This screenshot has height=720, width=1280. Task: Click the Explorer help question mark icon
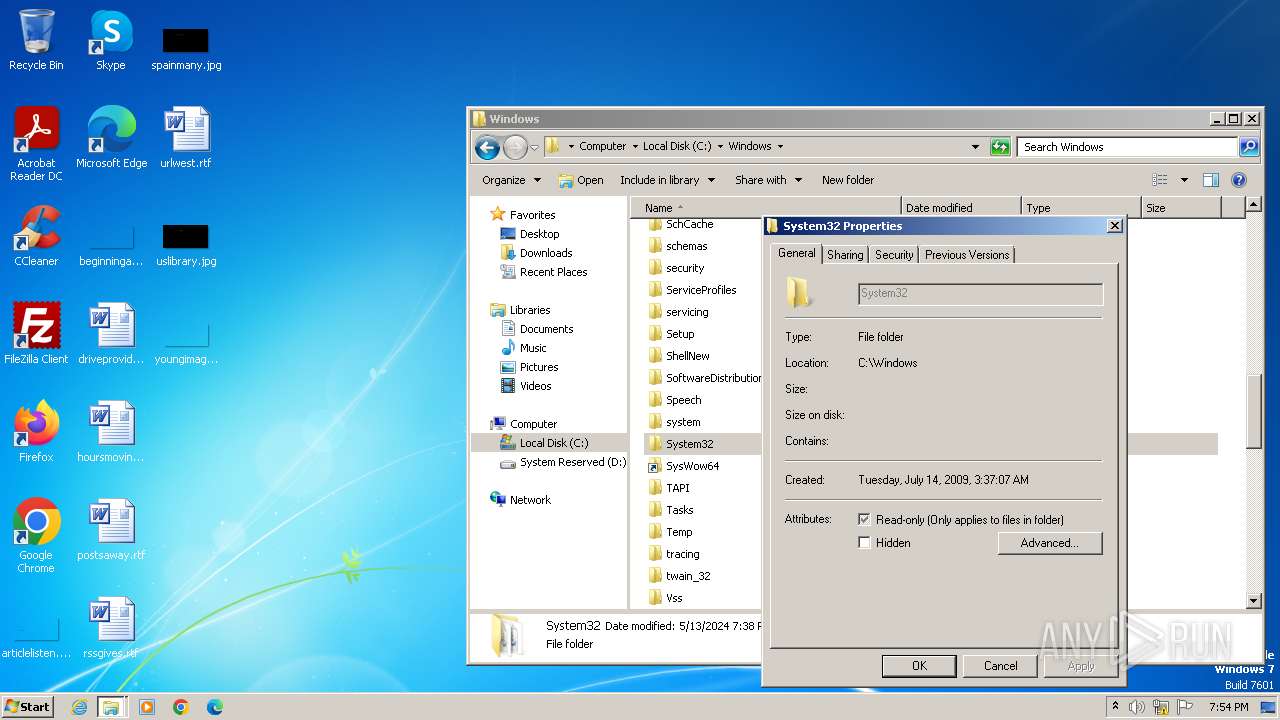[x=1238, y=180]
